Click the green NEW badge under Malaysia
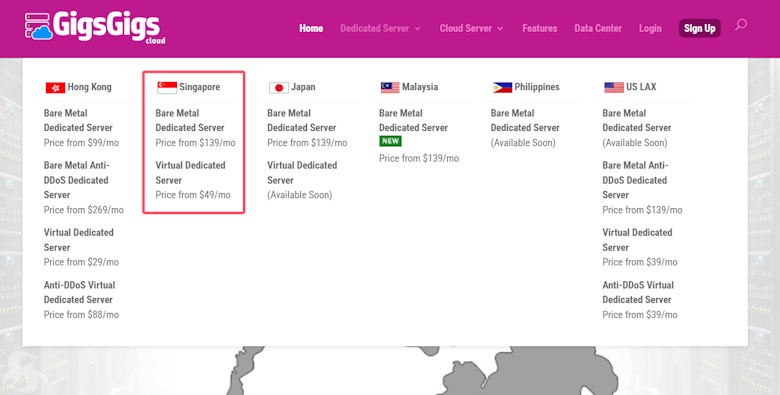Screen dimensions: 780x395 pyautogui.click(x=390, y=141)
